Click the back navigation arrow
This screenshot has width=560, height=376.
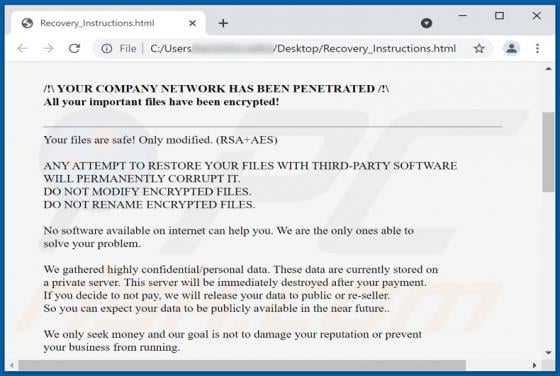pos(22,48)
